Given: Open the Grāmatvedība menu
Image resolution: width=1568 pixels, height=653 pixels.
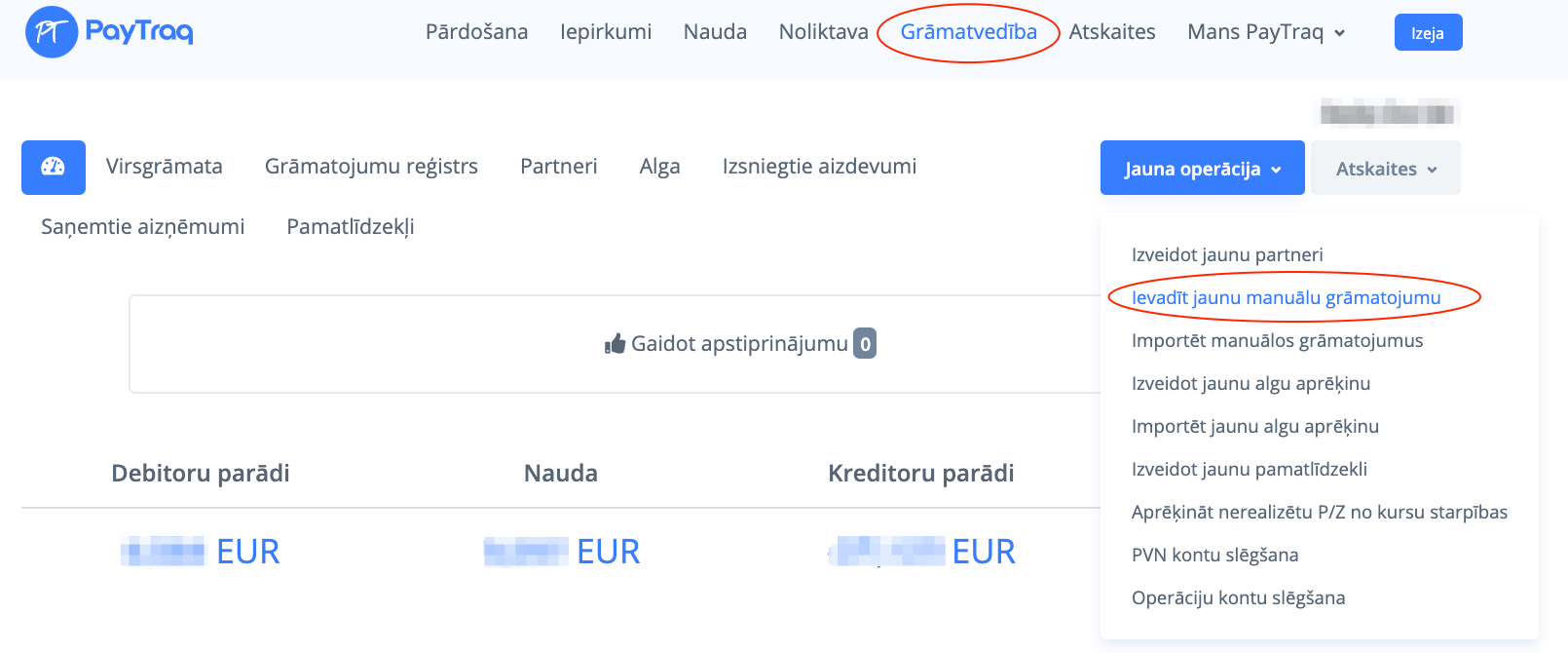Looking at the screenshot, I should [968, 32].
